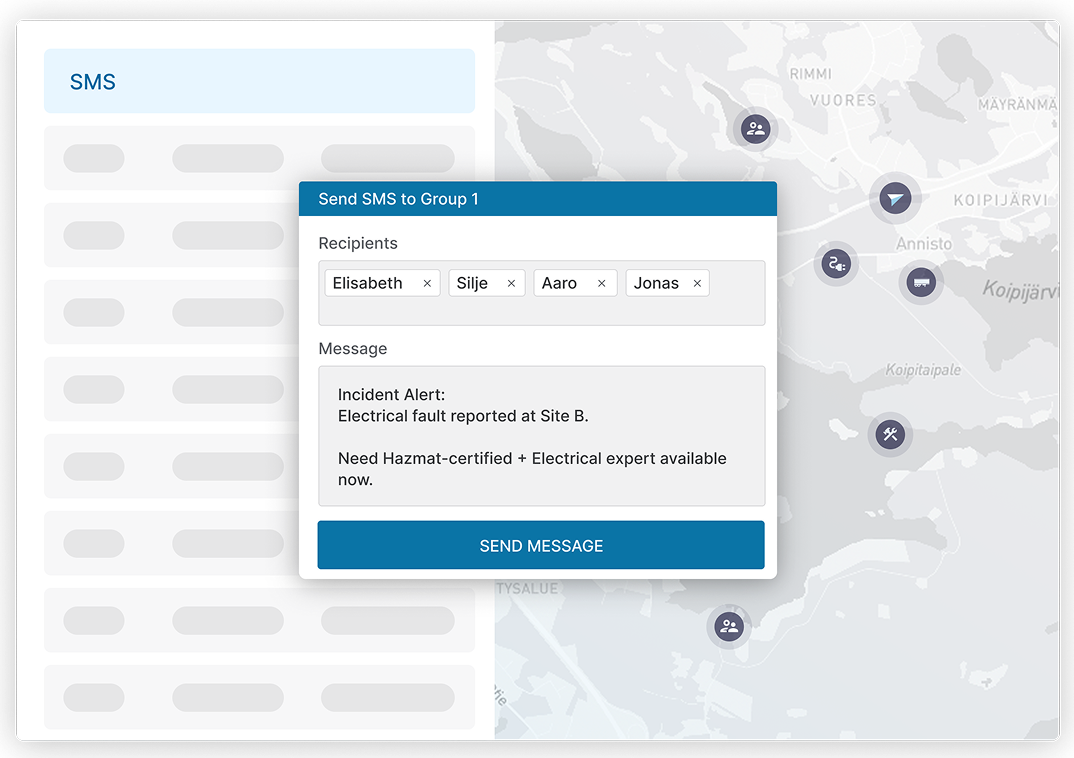The image size is (1074, 758).
Task: Select the Jonas recipient chip
Action: [656, 284]
